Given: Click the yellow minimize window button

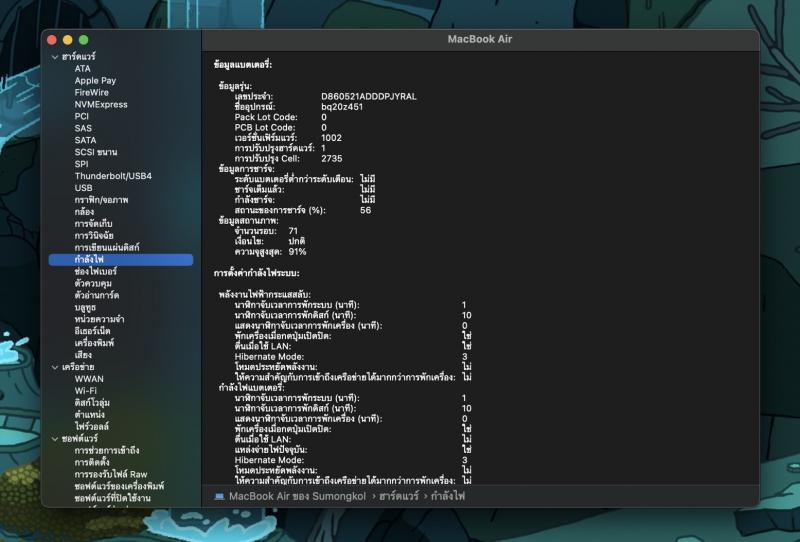Looking at the screenshot, I should pyautogui.click(x=68, y=39).
